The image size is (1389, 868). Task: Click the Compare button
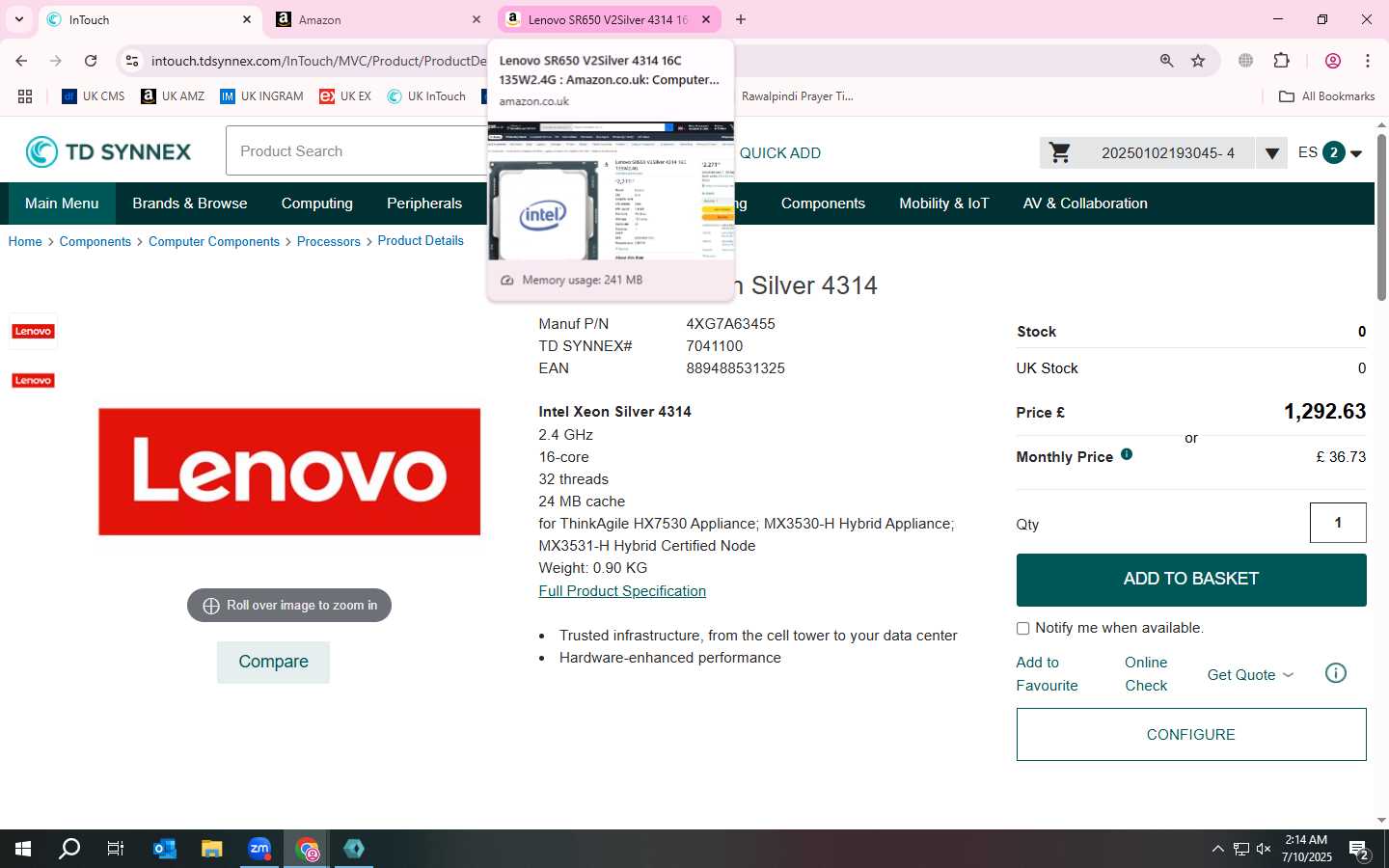coord(273,663)
